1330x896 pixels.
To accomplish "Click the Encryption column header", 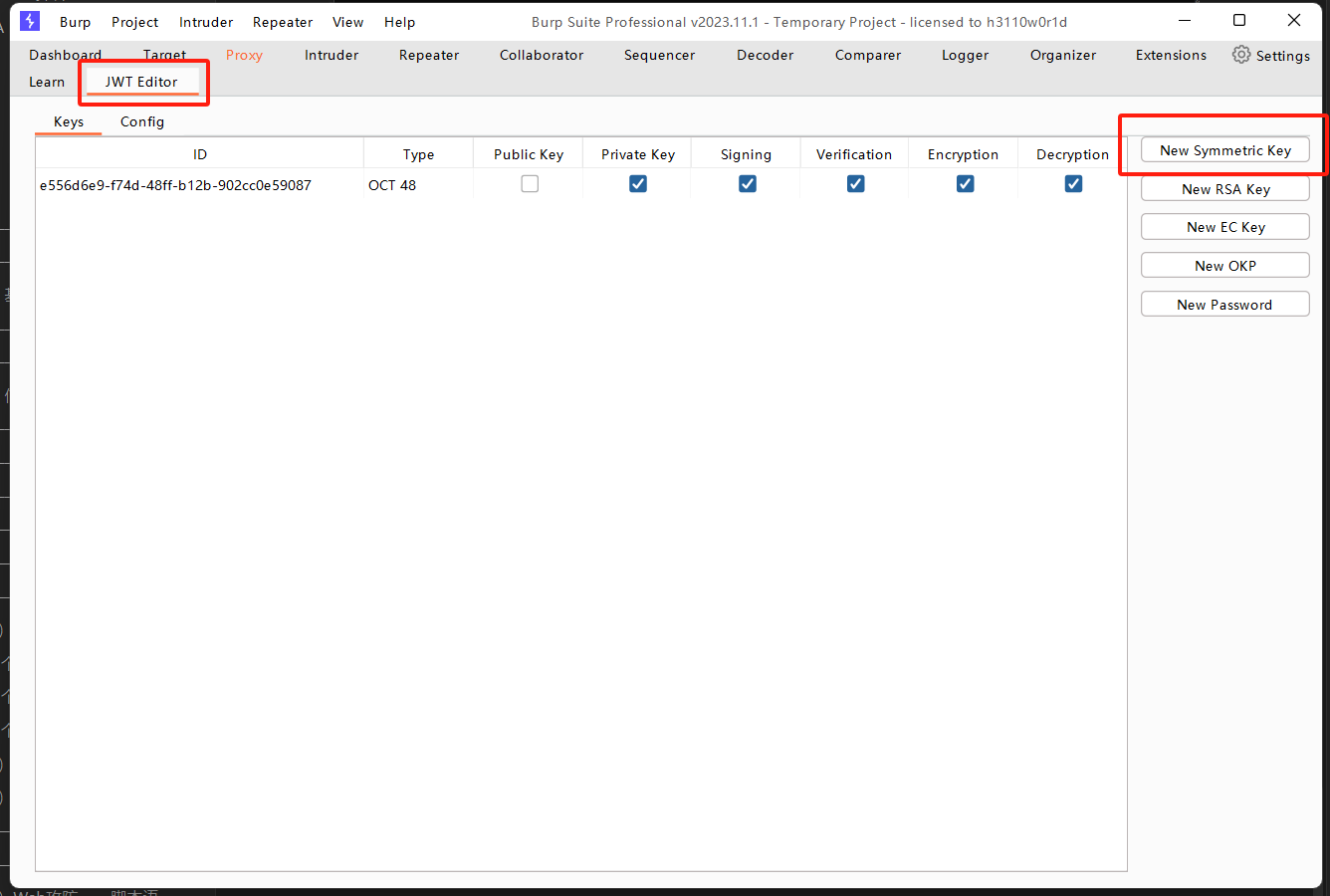I will 963,154.
